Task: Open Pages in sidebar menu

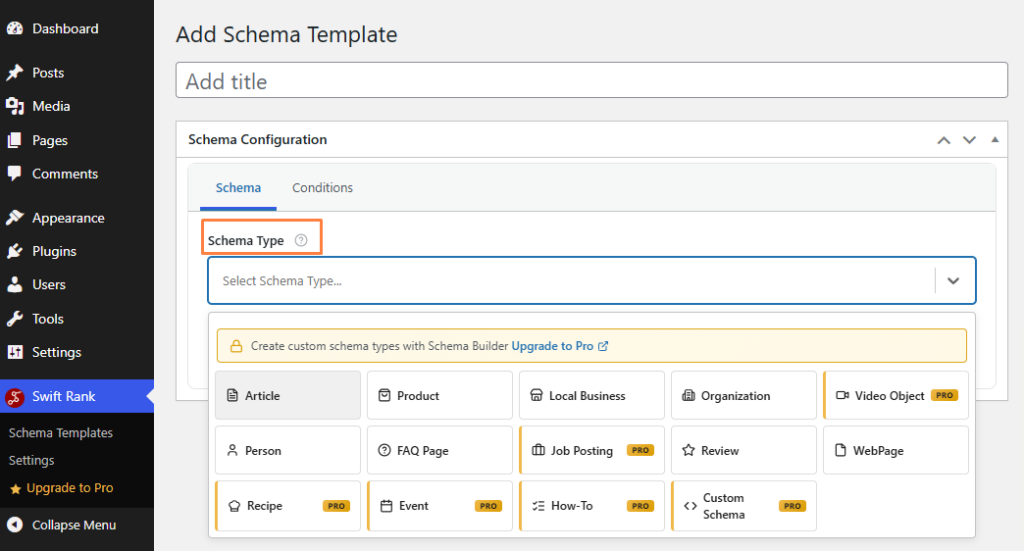Action: (50, 140)
